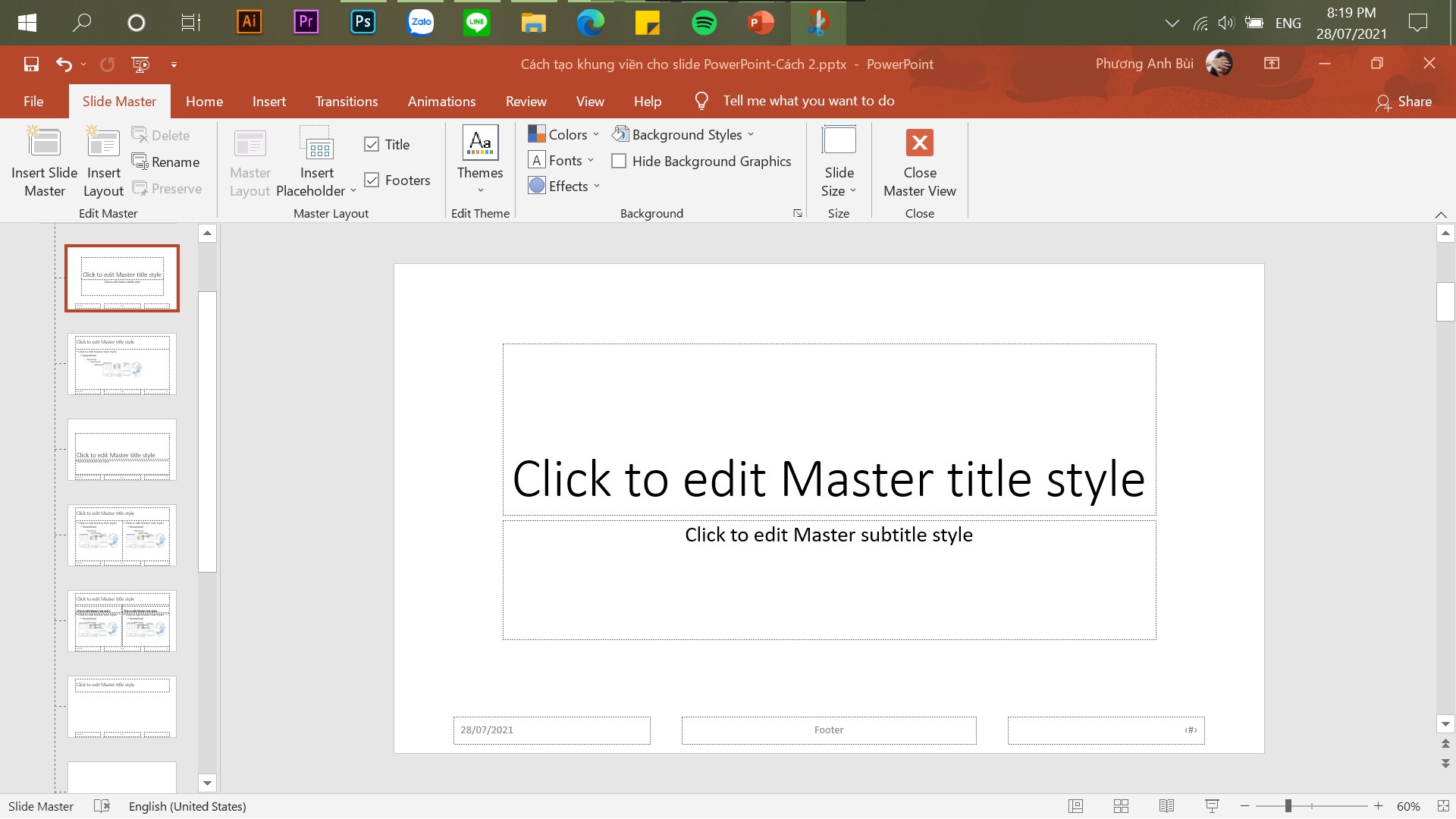
Task: Click the Background Format dialog launcher
Action: click(x=798, y=213)
